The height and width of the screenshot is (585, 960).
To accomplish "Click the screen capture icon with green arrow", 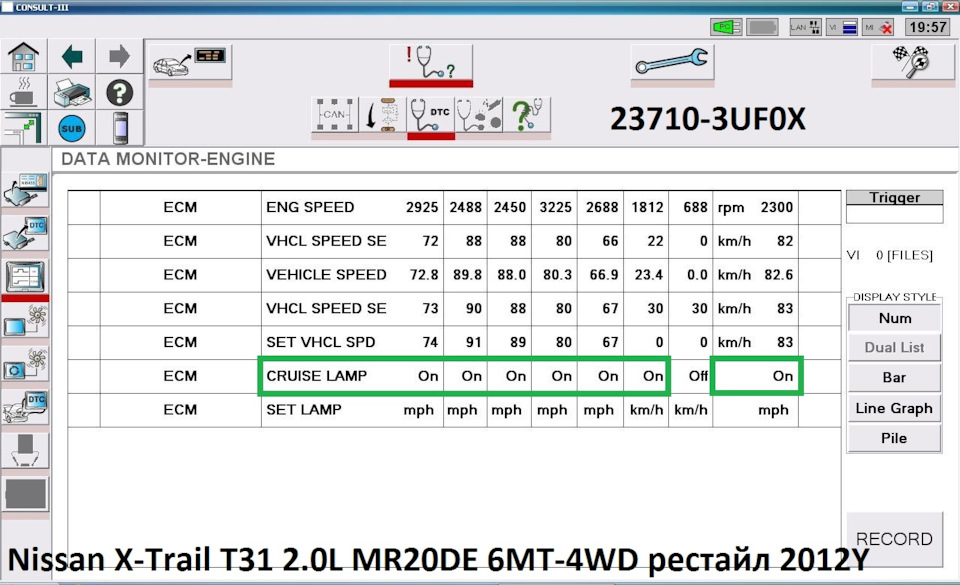I will (x=24, y=128).
